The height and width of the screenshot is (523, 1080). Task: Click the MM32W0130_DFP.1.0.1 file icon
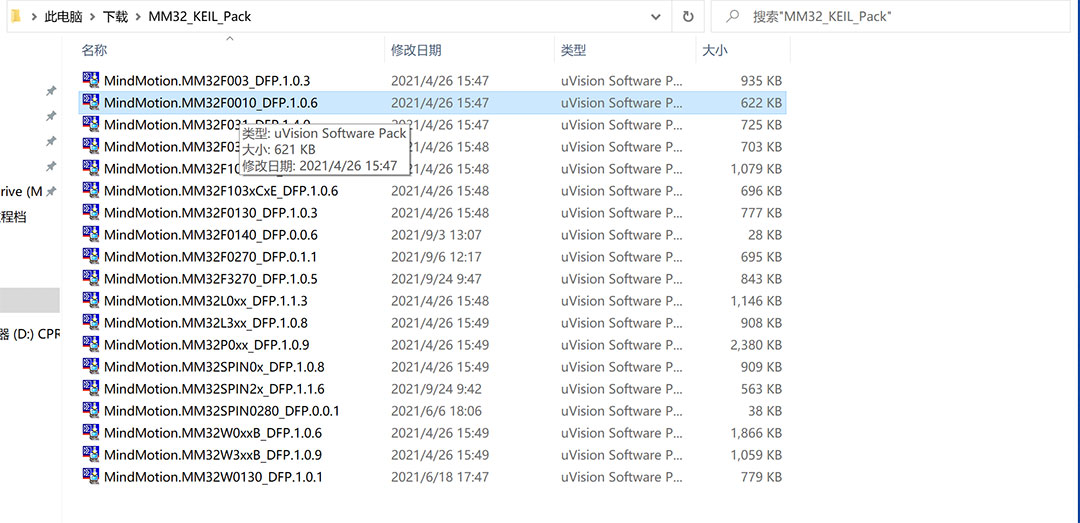[x=90, y=476]
